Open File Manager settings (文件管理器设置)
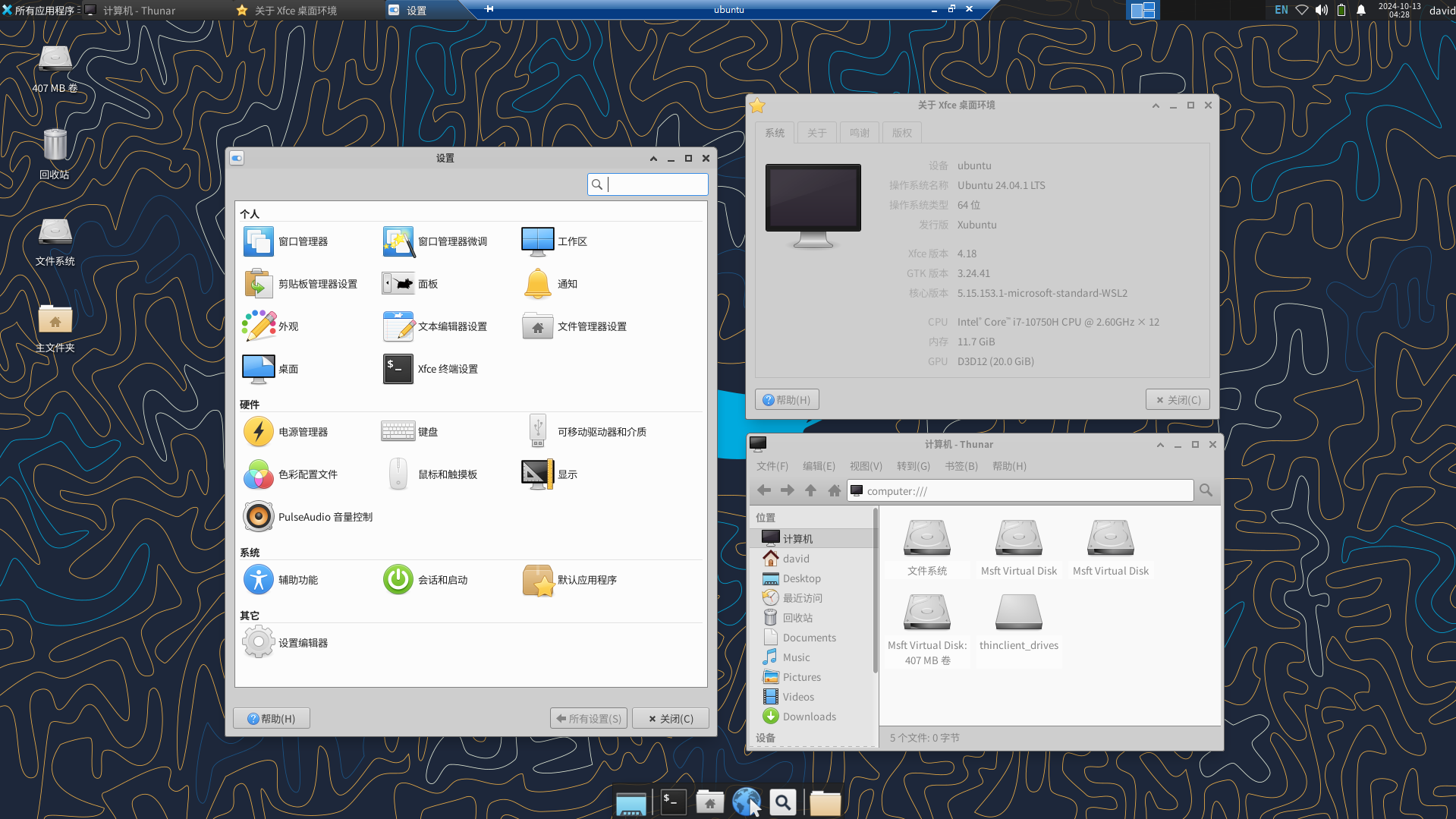 [x=575, y=326]
